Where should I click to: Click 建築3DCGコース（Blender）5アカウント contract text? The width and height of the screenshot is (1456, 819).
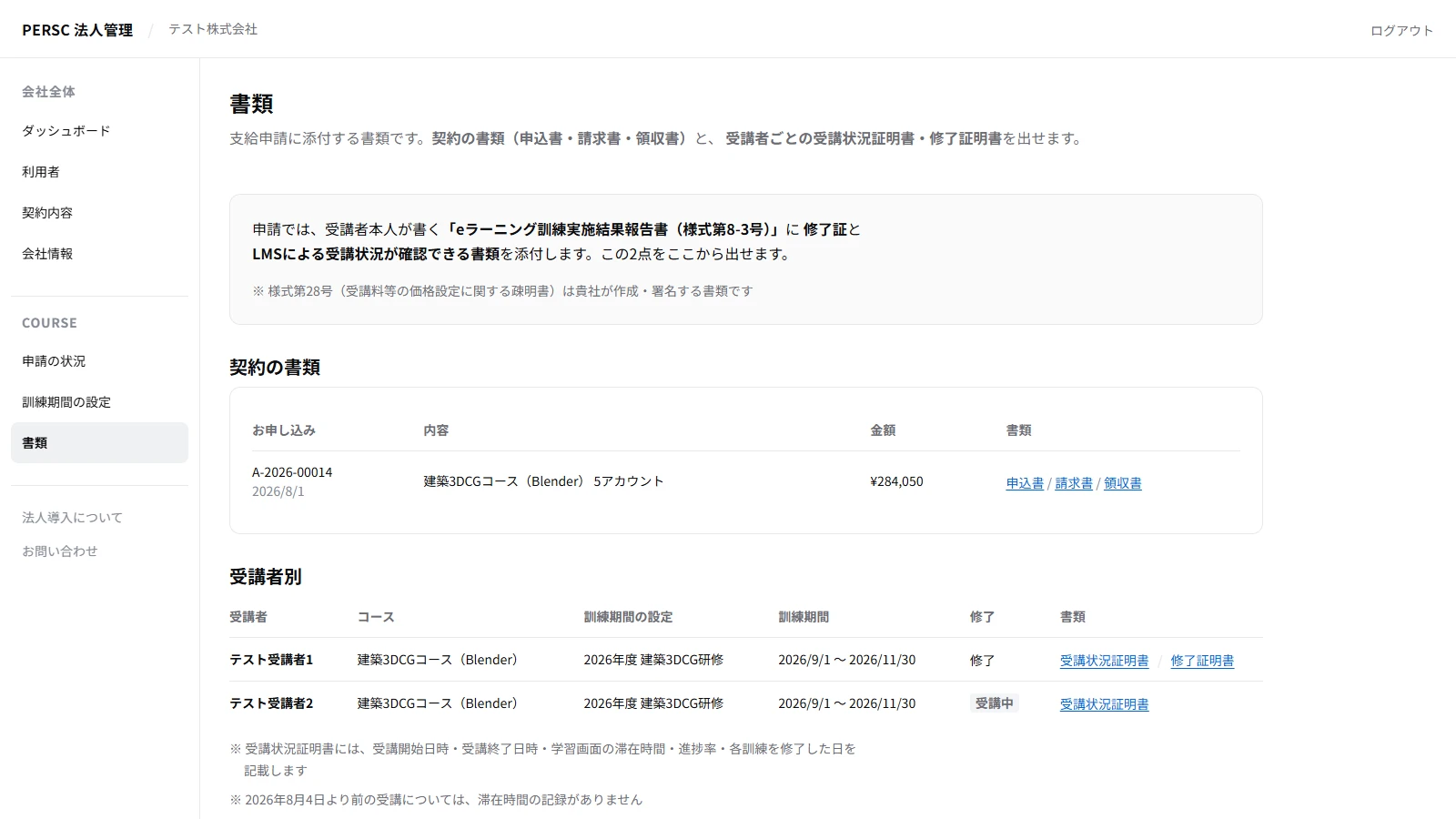coord(543,481)
